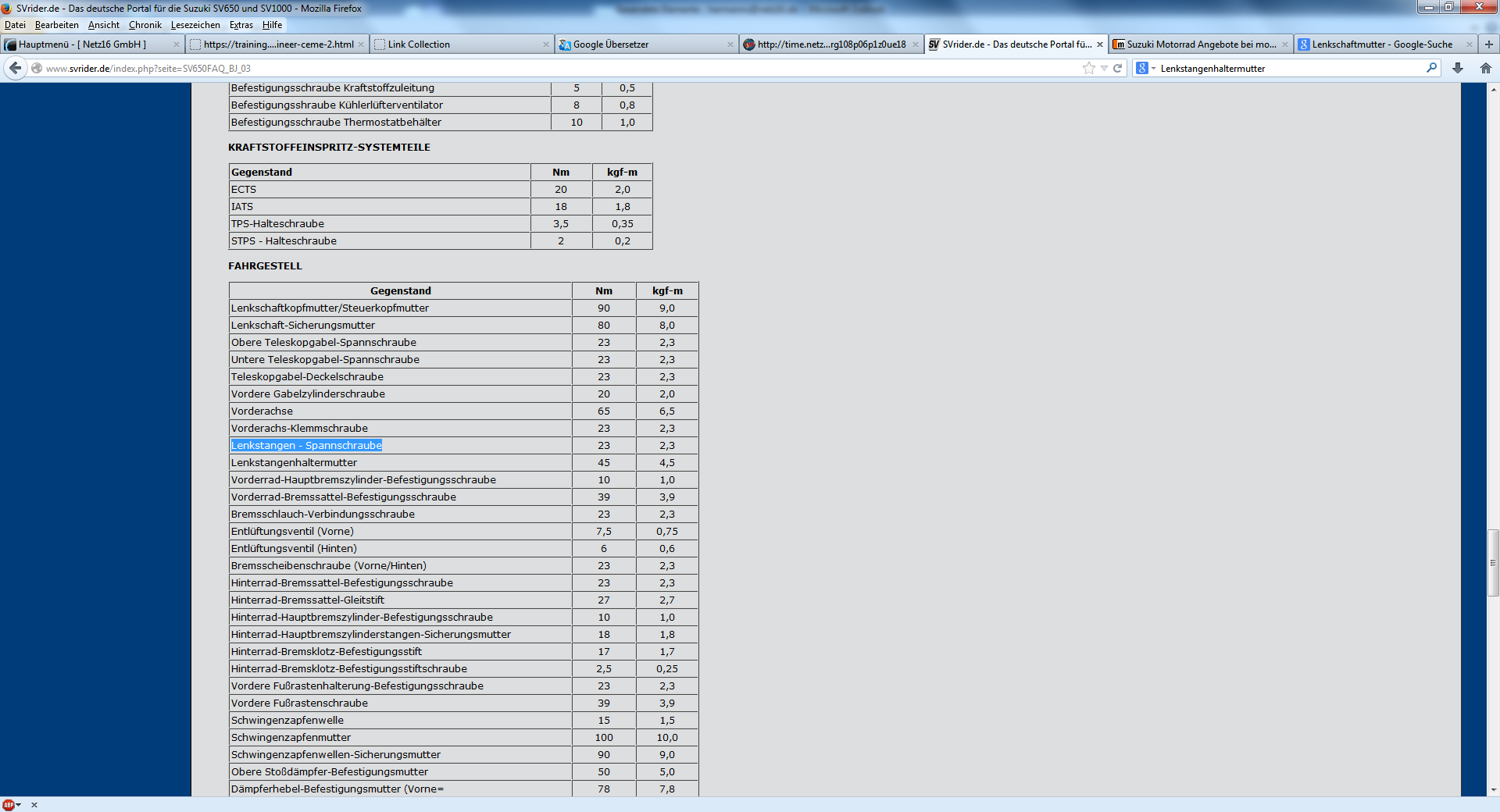1500x812 pixels.
Task: Open the Google search engine dropdown
Action: coord(1145,68)
